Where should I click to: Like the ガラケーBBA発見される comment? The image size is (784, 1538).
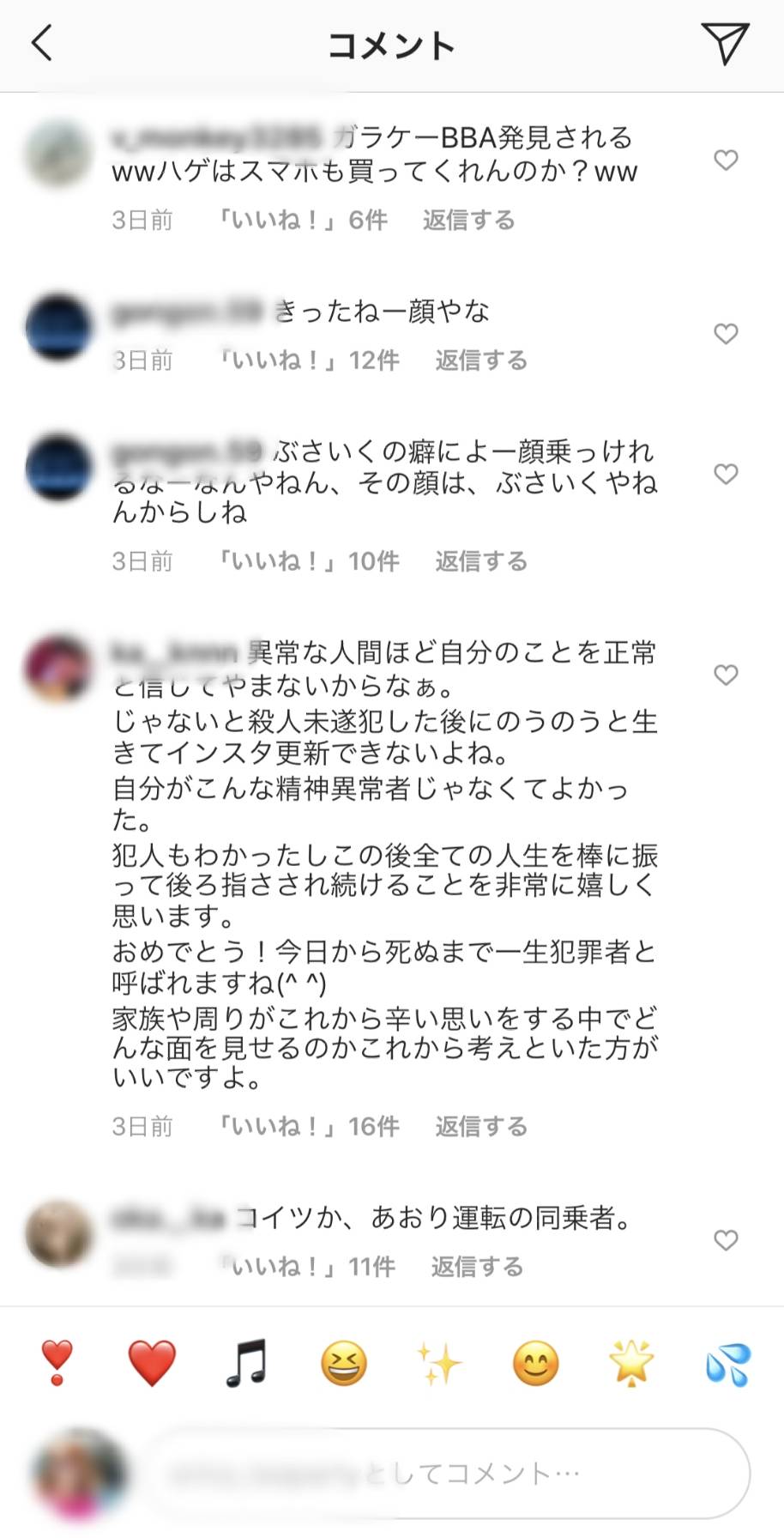(x=726, y=160)
